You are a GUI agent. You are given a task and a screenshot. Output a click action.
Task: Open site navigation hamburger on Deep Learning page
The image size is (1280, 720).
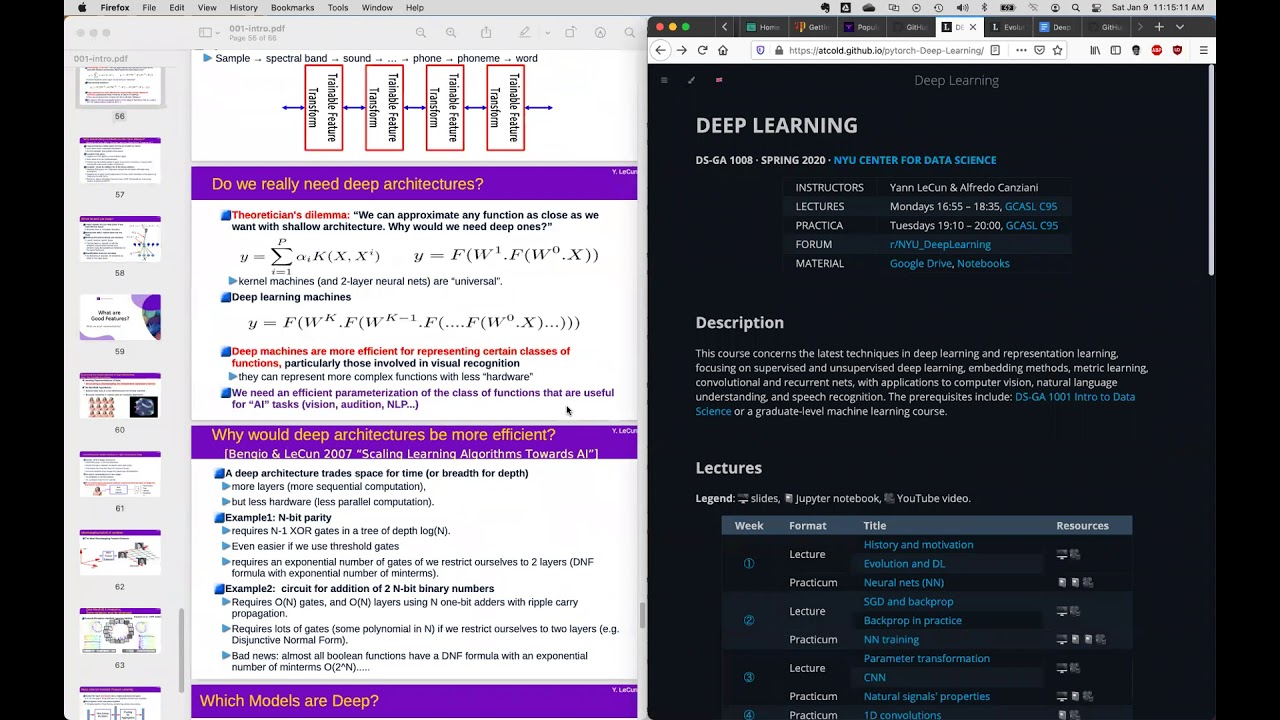664,80
